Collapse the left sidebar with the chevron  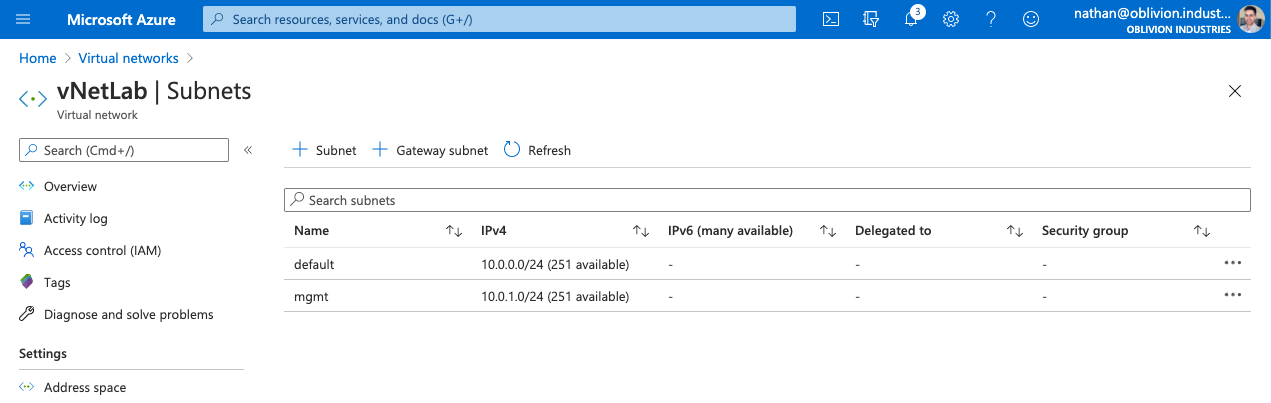(x=248, y=150)
